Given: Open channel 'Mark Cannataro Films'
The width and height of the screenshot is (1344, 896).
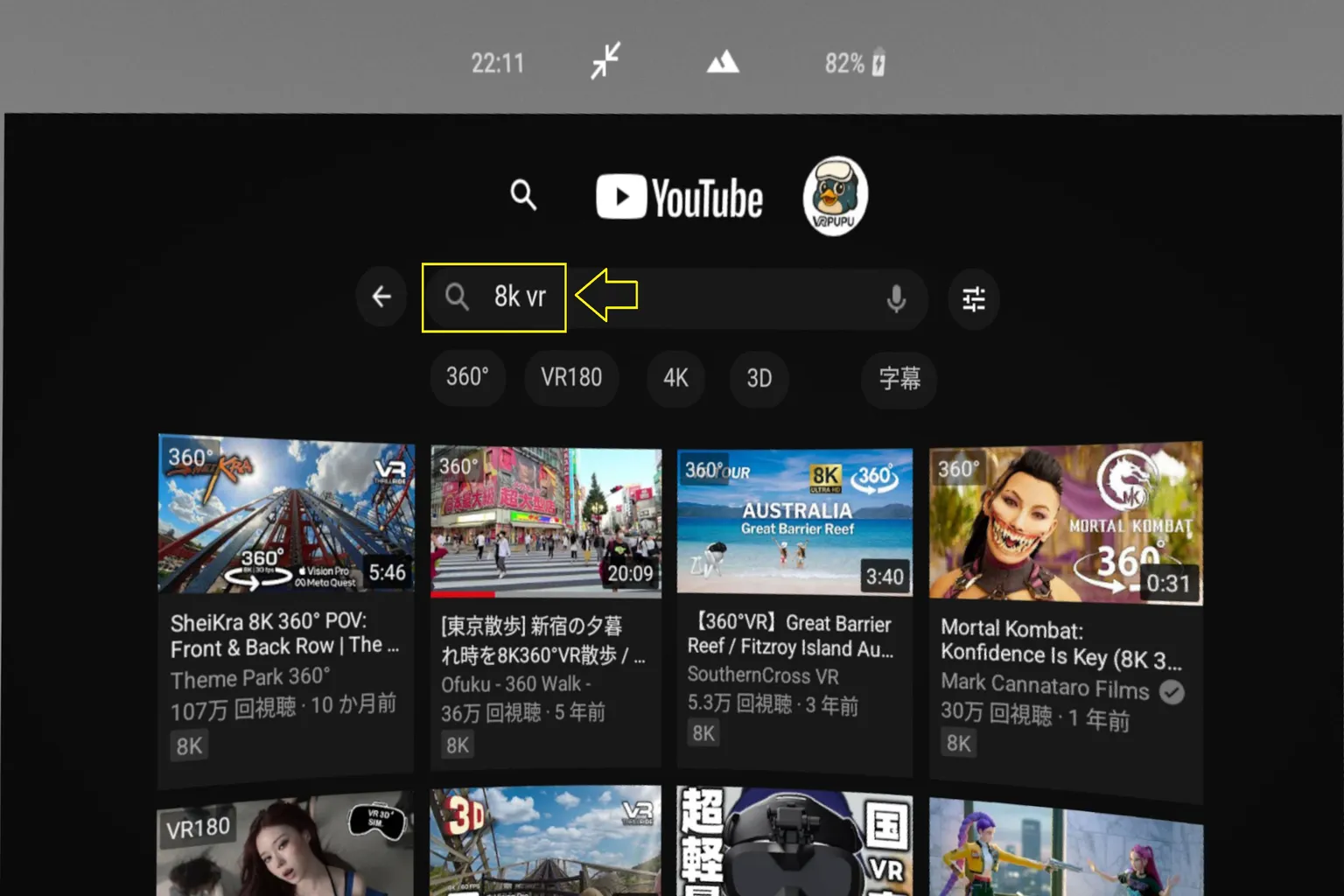Looking at the screenshot, I should tap(1045, 685).
